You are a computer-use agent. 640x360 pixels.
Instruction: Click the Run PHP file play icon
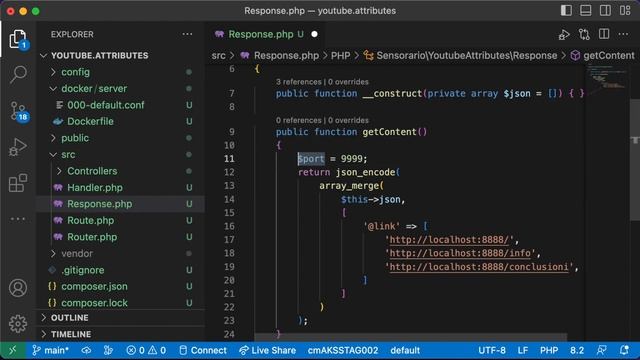(564, 35)
